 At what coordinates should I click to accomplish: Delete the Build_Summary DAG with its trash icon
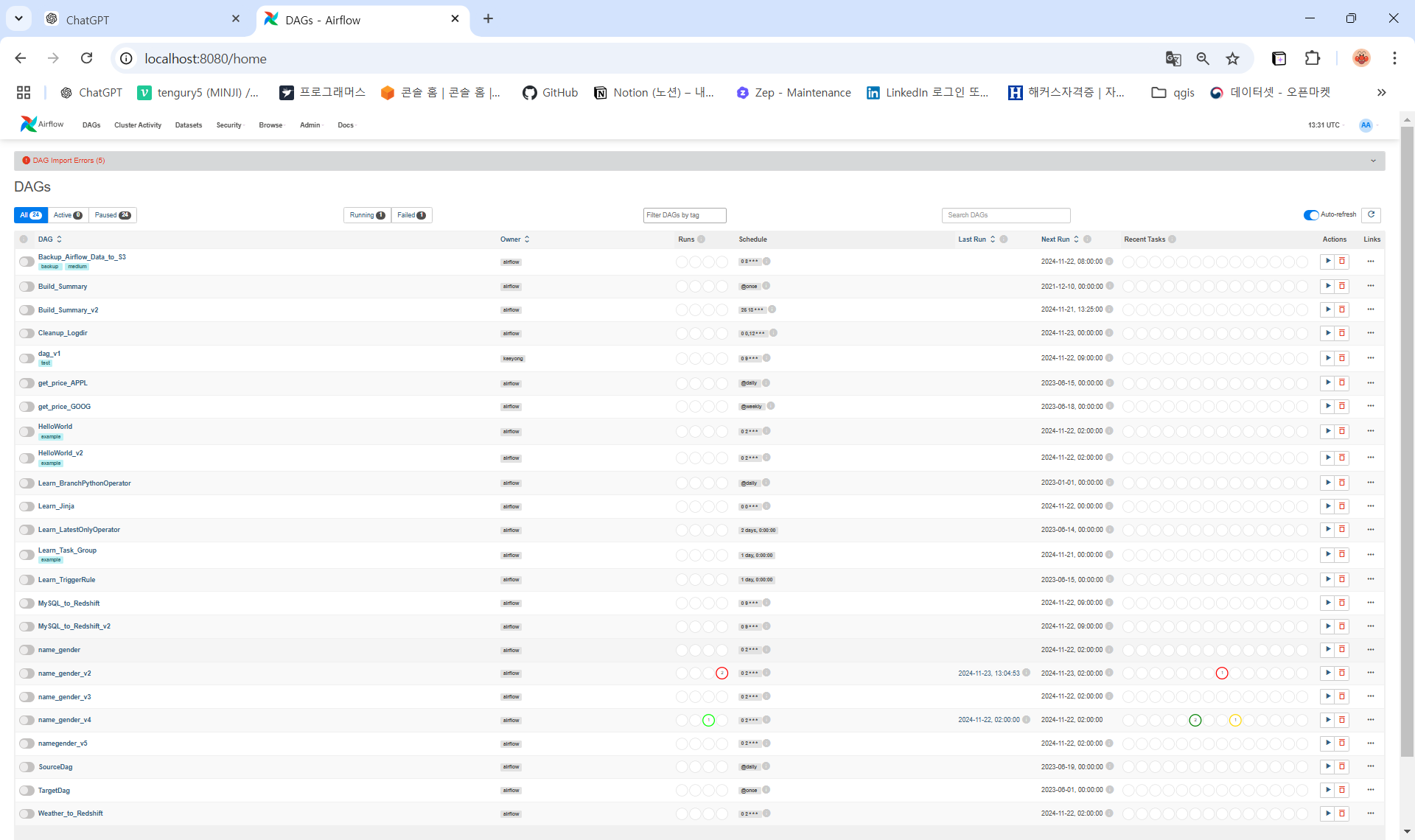click(1342, 286)
